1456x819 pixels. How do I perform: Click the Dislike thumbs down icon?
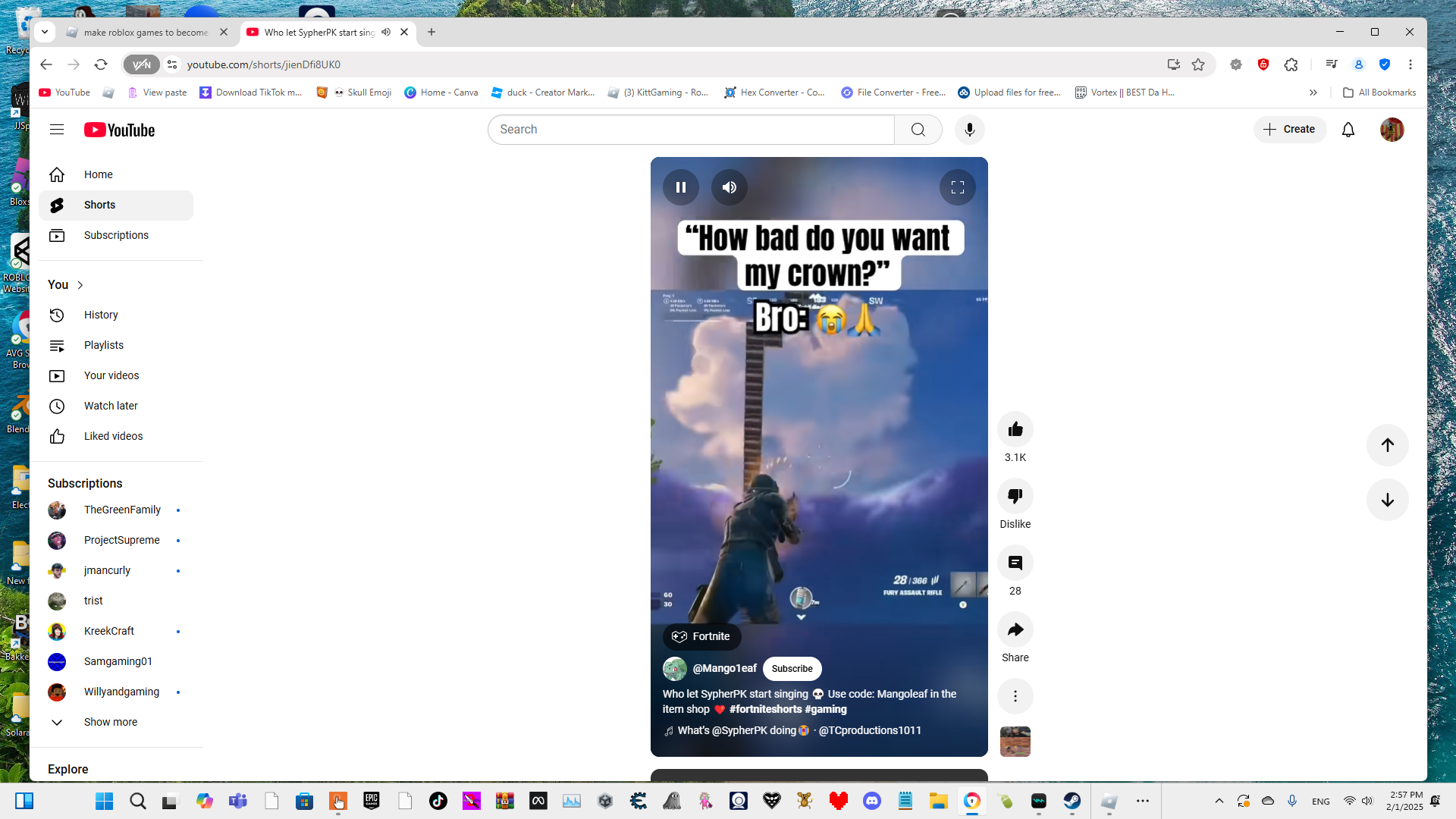[x=1015, y=497]
